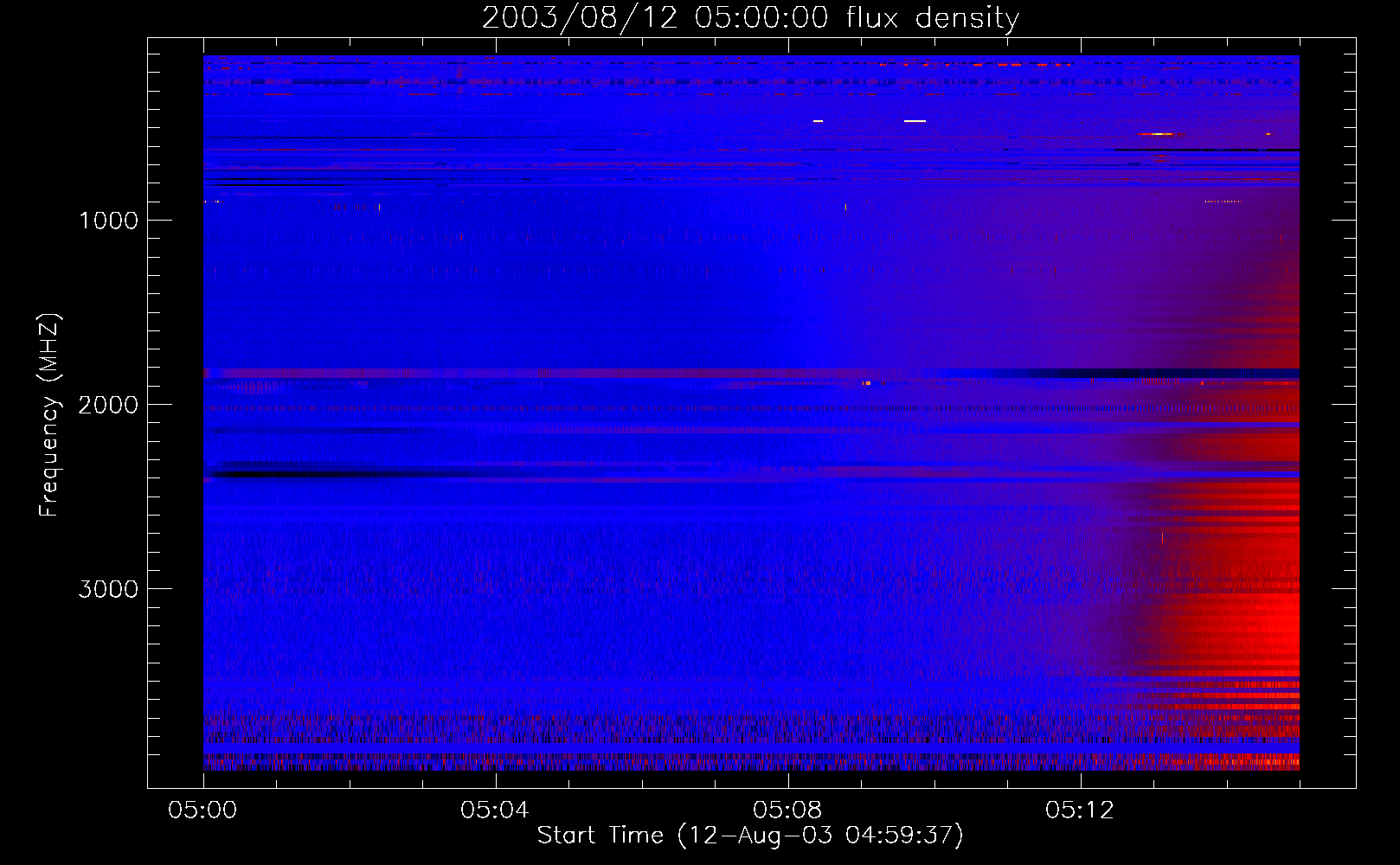Screen dimensions: 1400x865
Task: Click the 05:00 time tick label
Action: pyautogui.click(x=202, y=811)
